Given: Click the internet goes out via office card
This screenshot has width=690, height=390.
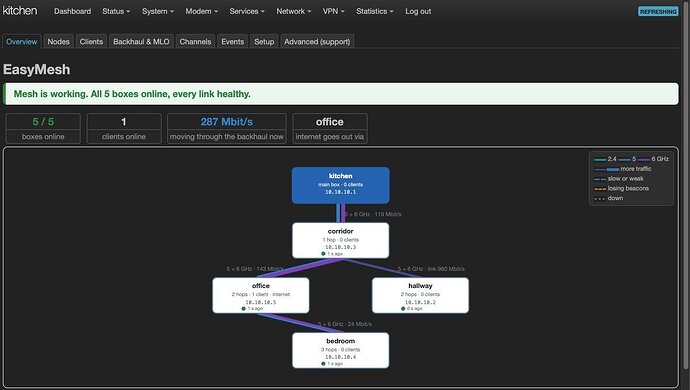Looking at the screenshot, I should (x=330, y=128).
